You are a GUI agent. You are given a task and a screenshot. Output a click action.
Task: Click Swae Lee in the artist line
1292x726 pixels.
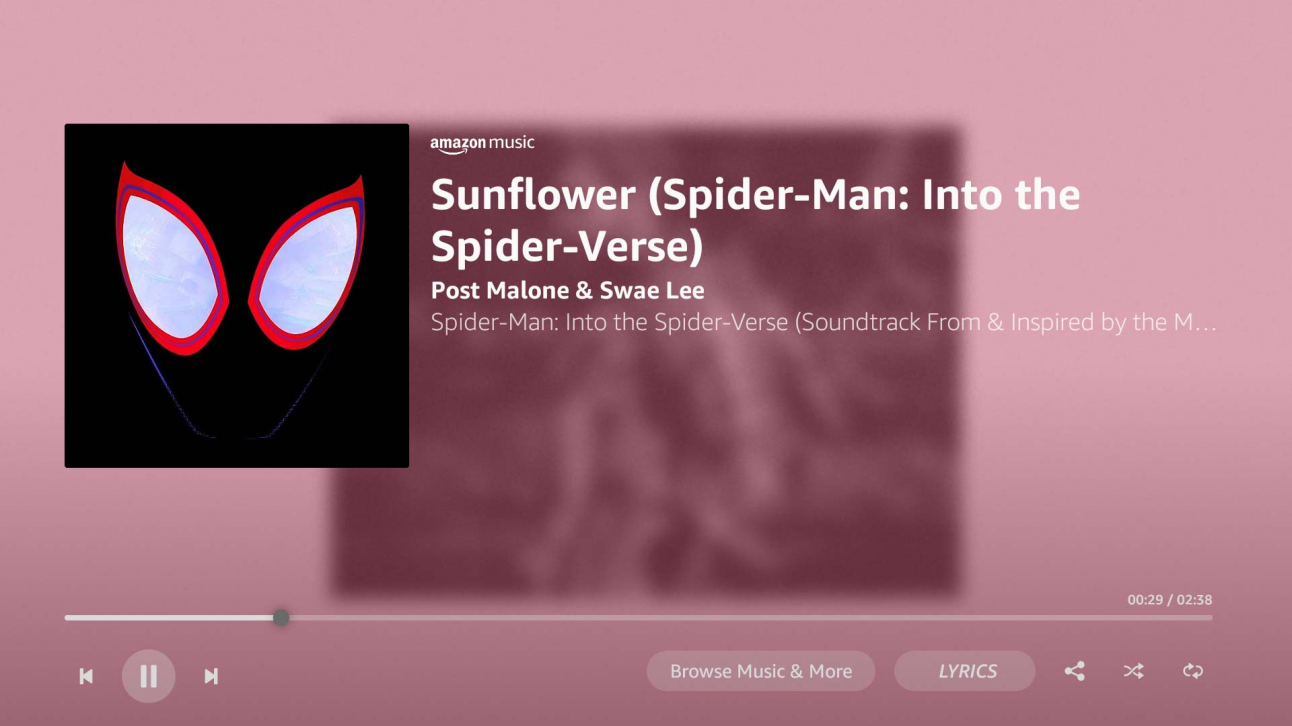click(x=652, y=291)
